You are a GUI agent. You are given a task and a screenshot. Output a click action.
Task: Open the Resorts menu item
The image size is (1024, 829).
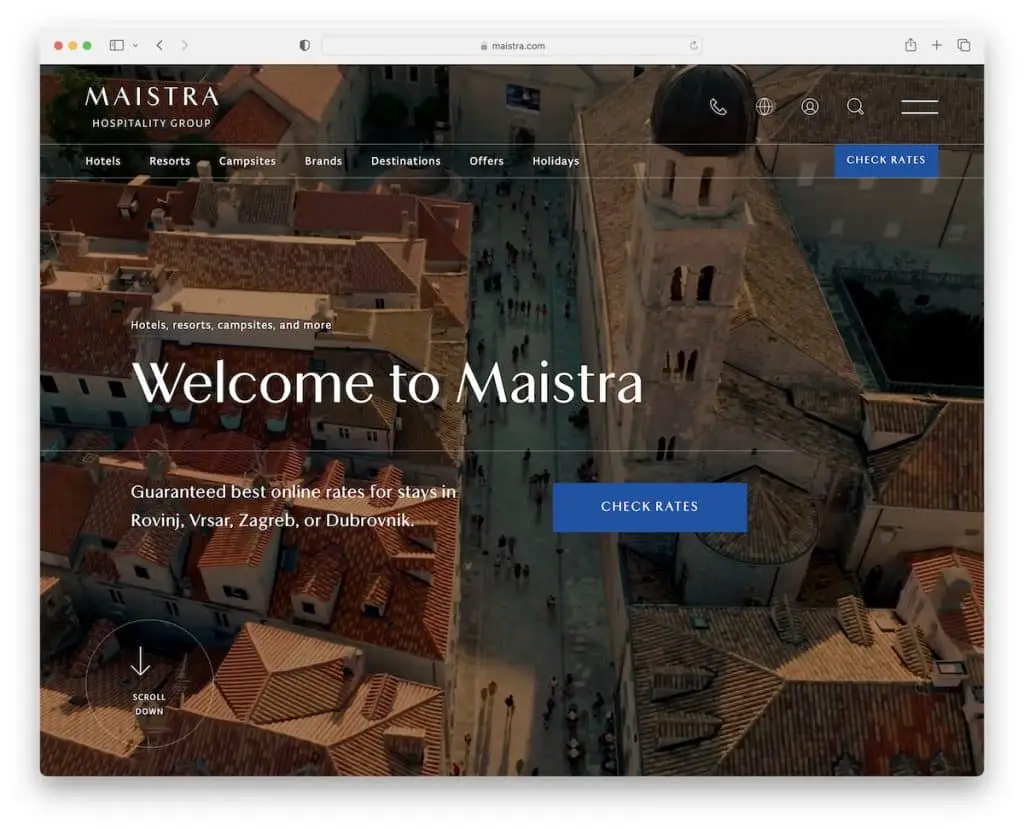point(170,161)
